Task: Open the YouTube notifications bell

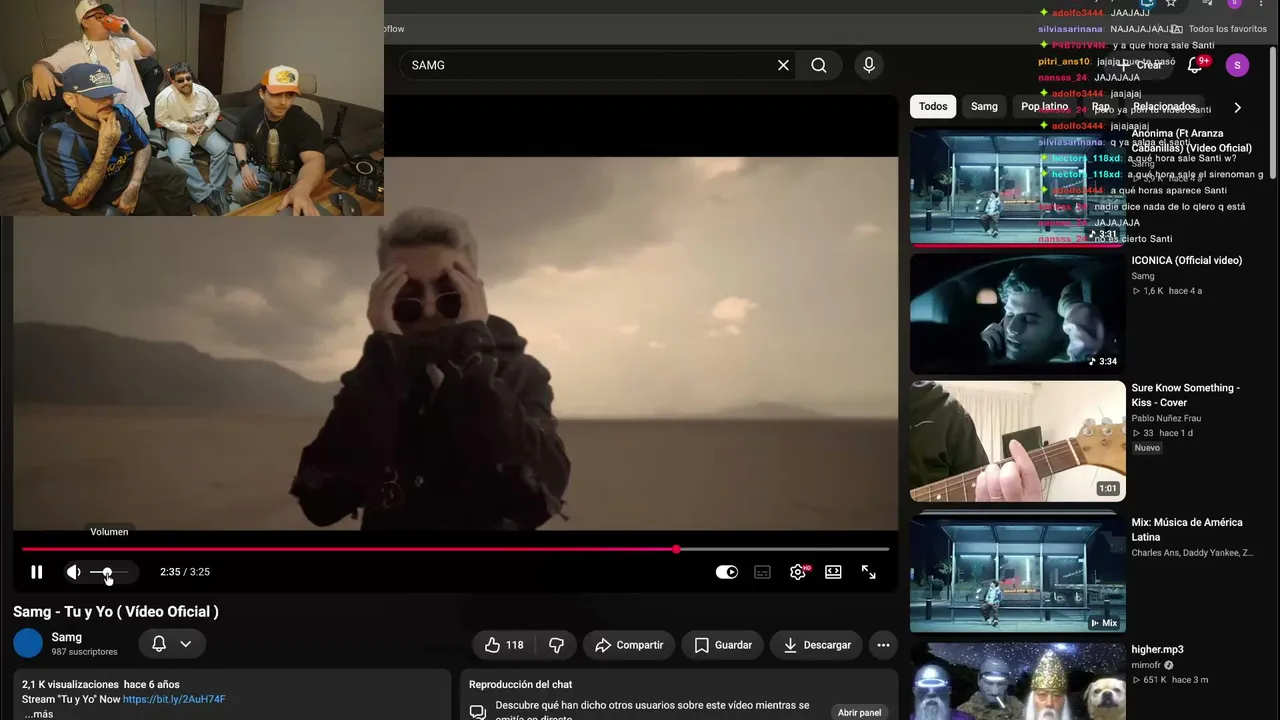Action: (x=1195, y=65)
